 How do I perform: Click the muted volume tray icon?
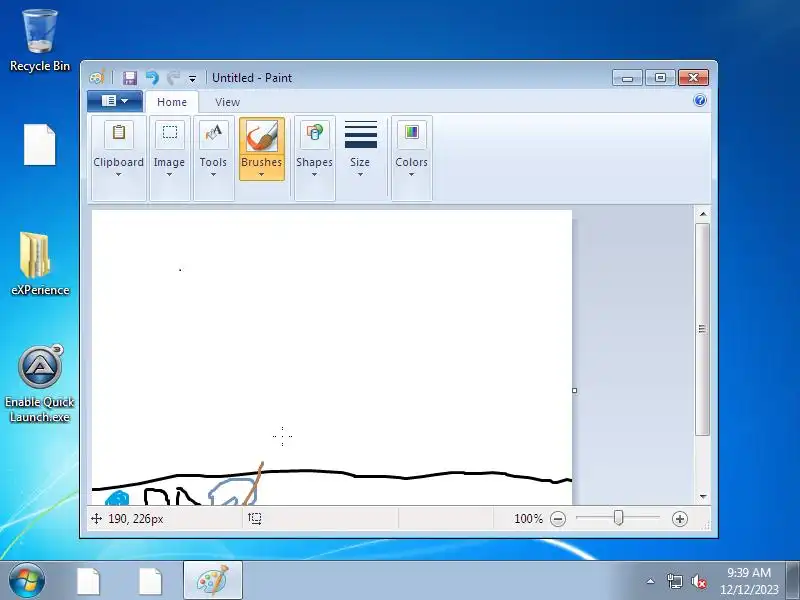pyautogui.click(x=698, y=581)
